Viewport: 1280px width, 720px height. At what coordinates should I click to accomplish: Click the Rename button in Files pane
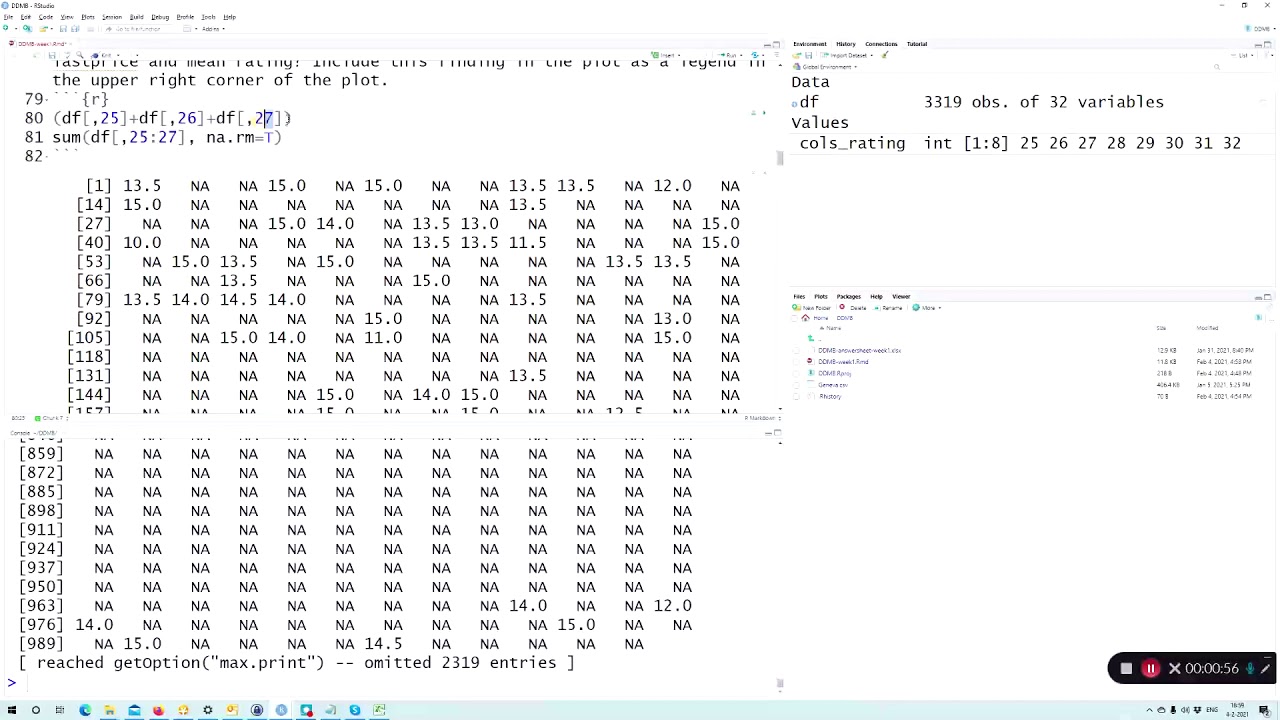click(888, 308)
